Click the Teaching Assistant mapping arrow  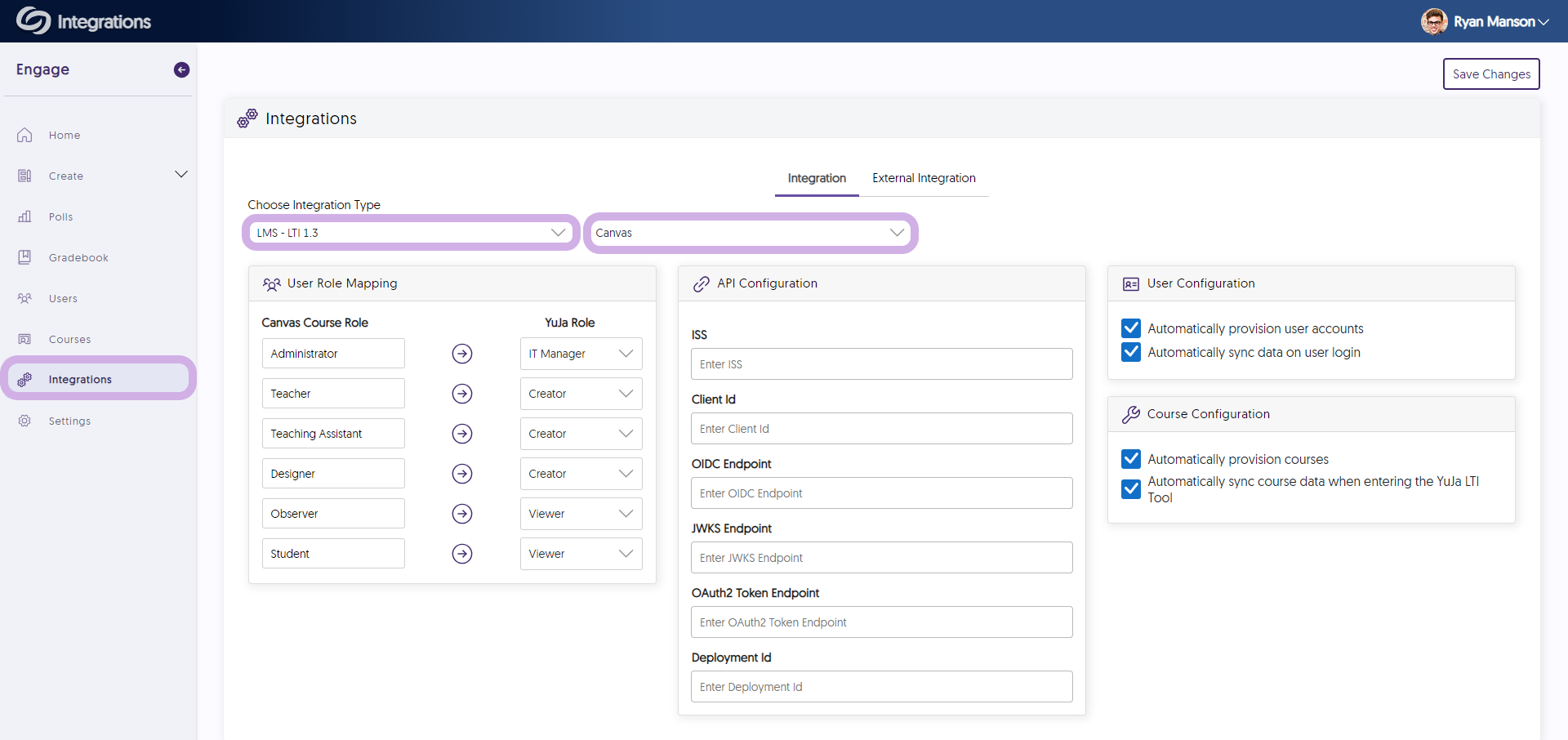pyautogui.click(x=462, y=434)
